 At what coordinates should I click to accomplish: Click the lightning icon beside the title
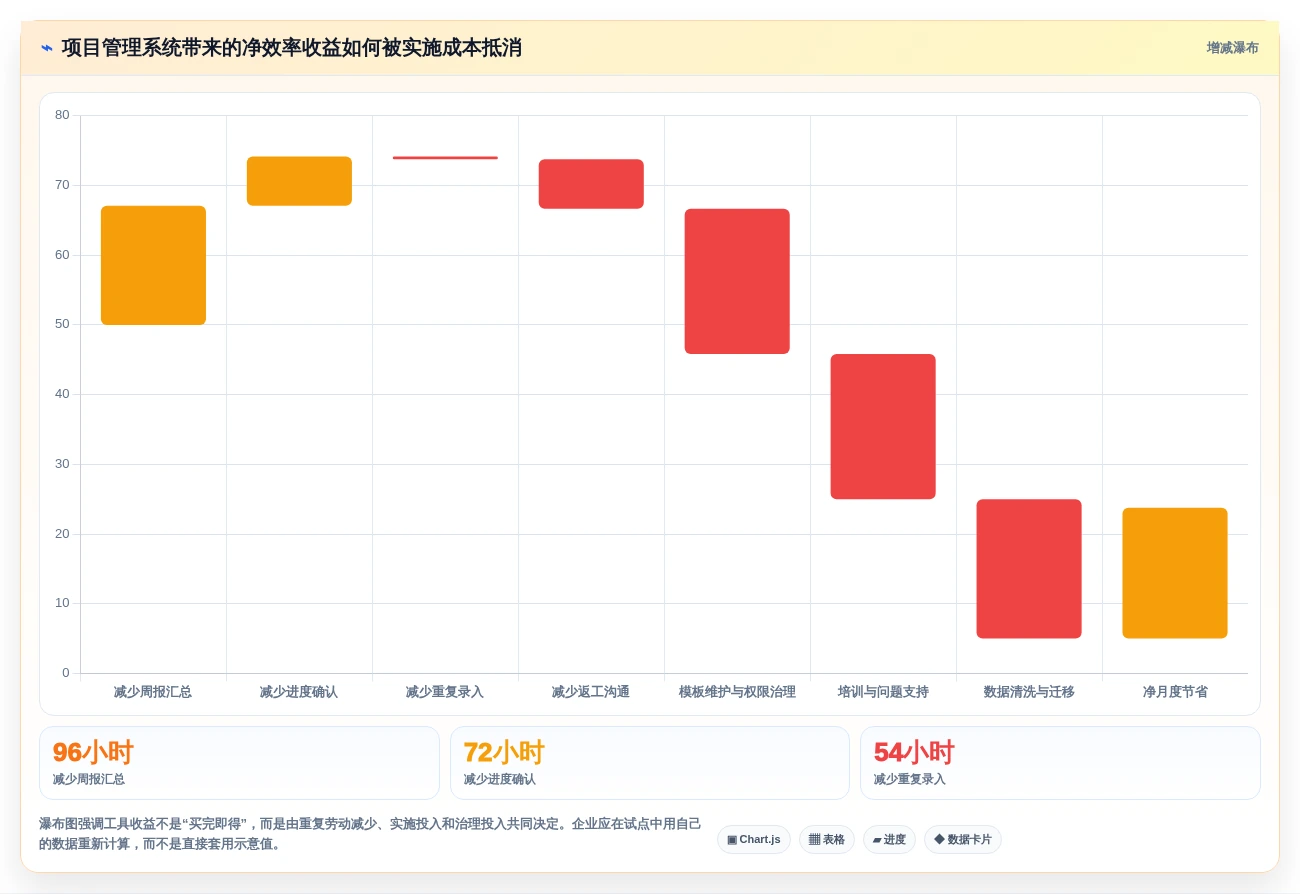point(46,48)
